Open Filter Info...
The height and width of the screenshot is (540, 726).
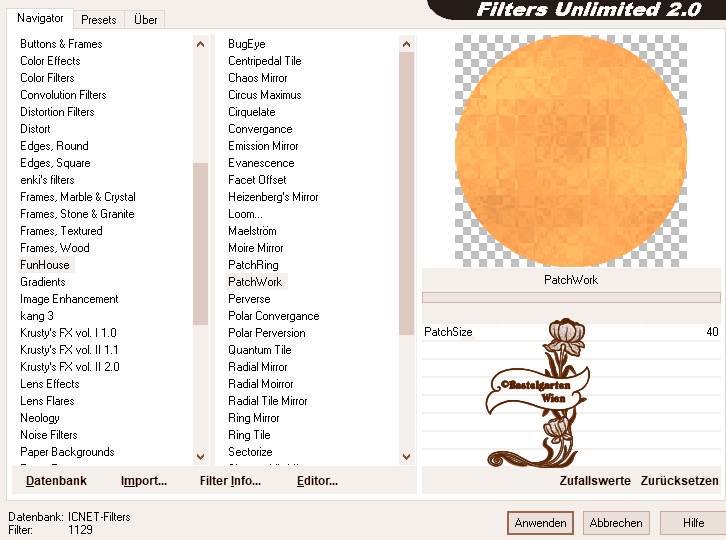coord(230,481)
